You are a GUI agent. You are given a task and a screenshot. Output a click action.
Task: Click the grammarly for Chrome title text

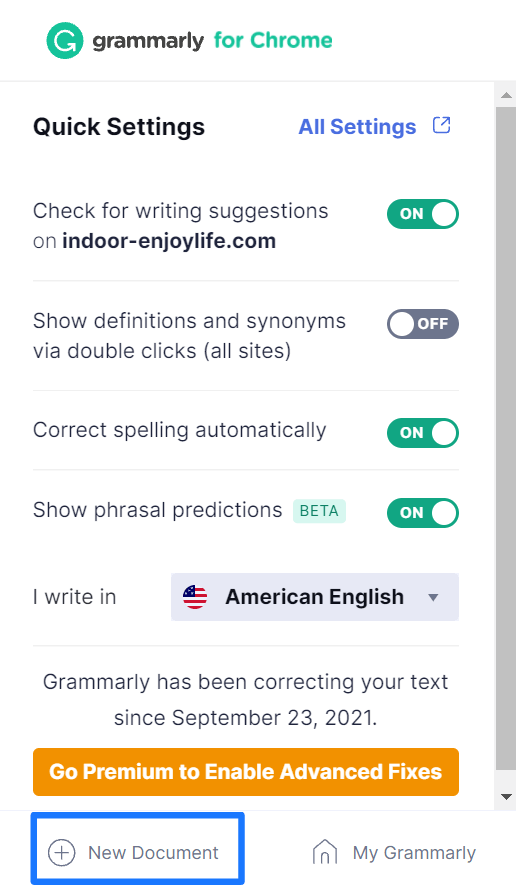pos(212,41)
